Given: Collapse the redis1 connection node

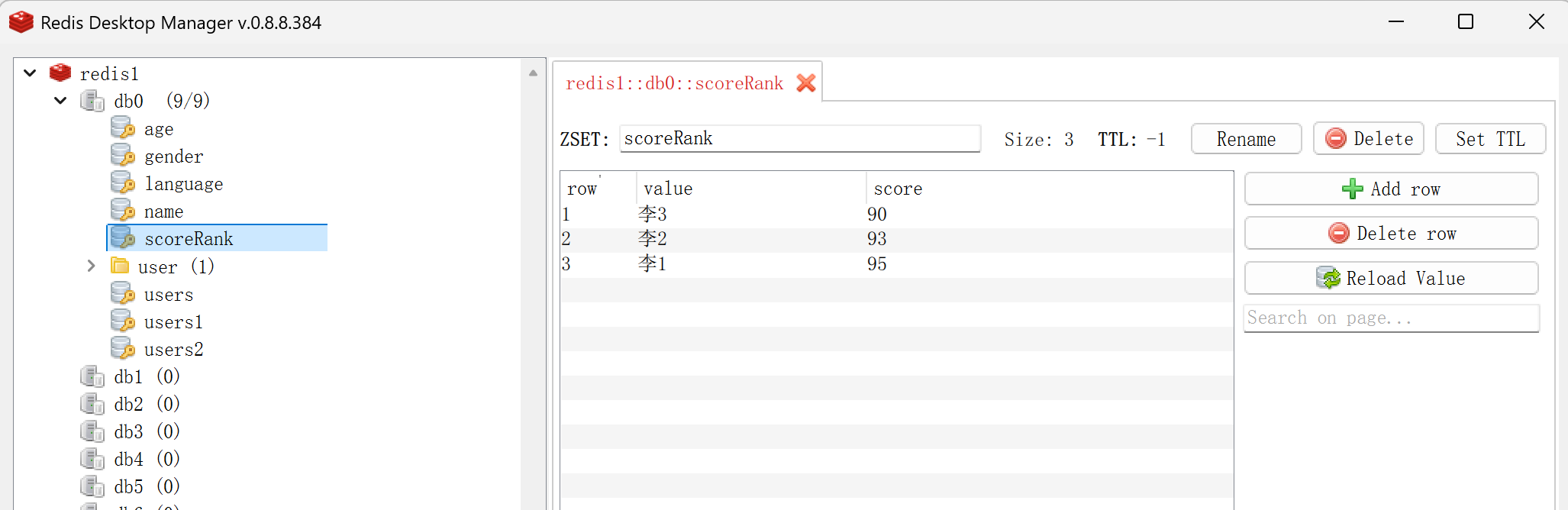Looking at the screenshot, I should (30, 73).
